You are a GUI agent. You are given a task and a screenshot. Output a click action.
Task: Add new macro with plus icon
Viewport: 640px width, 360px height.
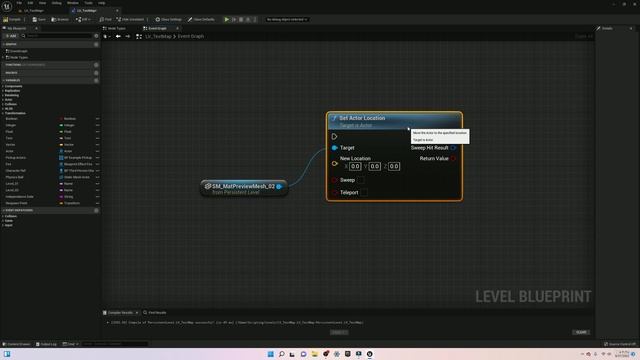point(96,73)
